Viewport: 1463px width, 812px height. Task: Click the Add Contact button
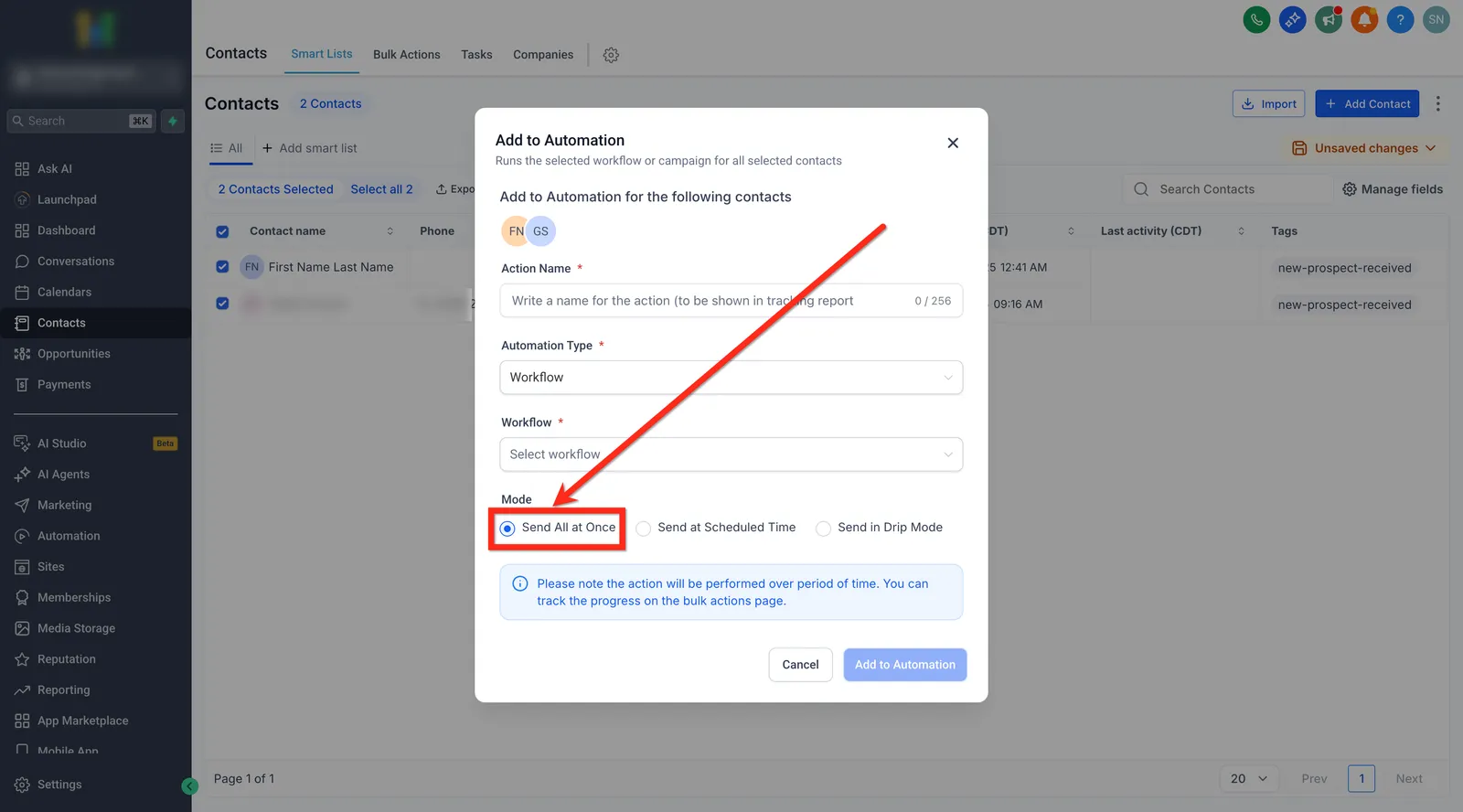pyautogui.click(x=1367, y=103)
